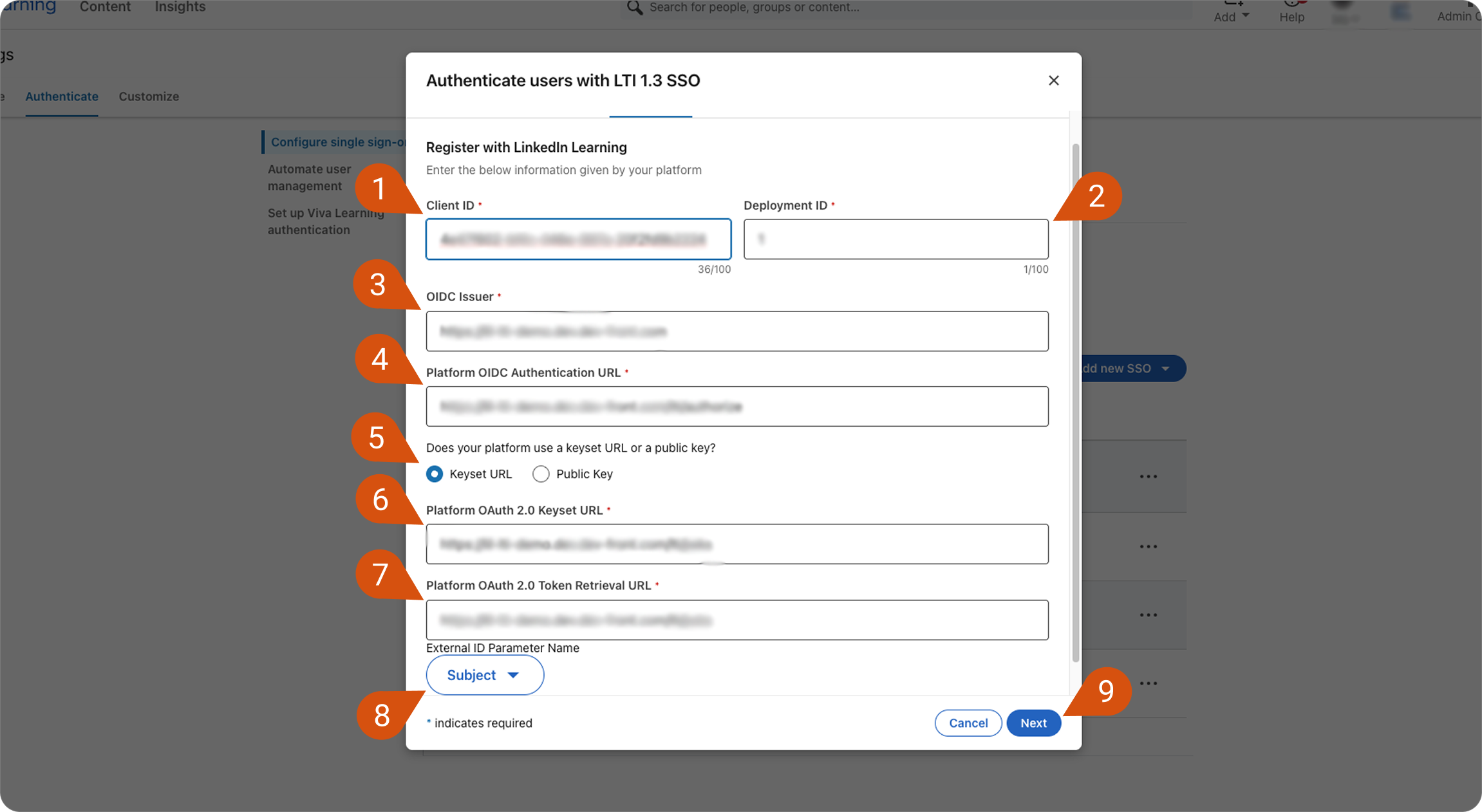Close the LTI 1.3 SSO dialog

pos(1053,80)
